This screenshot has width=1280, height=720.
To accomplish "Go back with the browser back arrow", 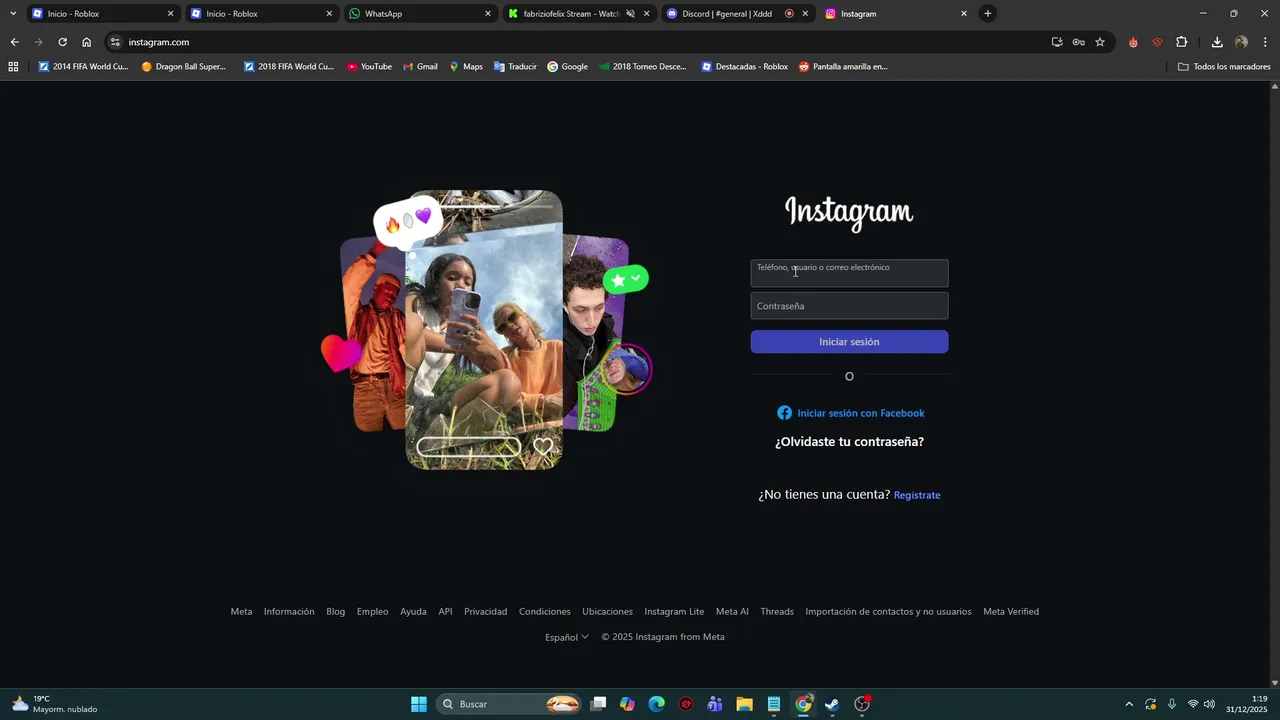I will [14, 42].
